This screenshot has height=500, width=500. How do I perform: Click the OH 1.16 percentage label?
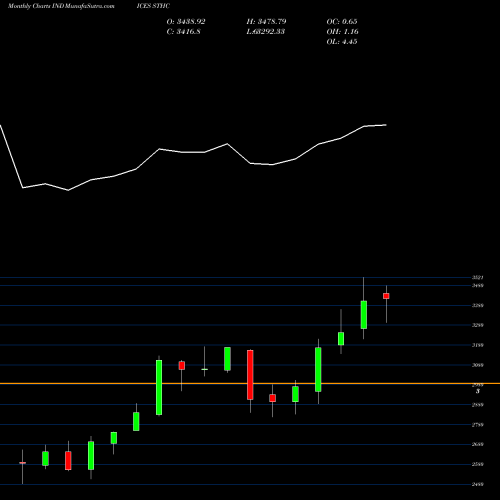[x=343, y=32]
